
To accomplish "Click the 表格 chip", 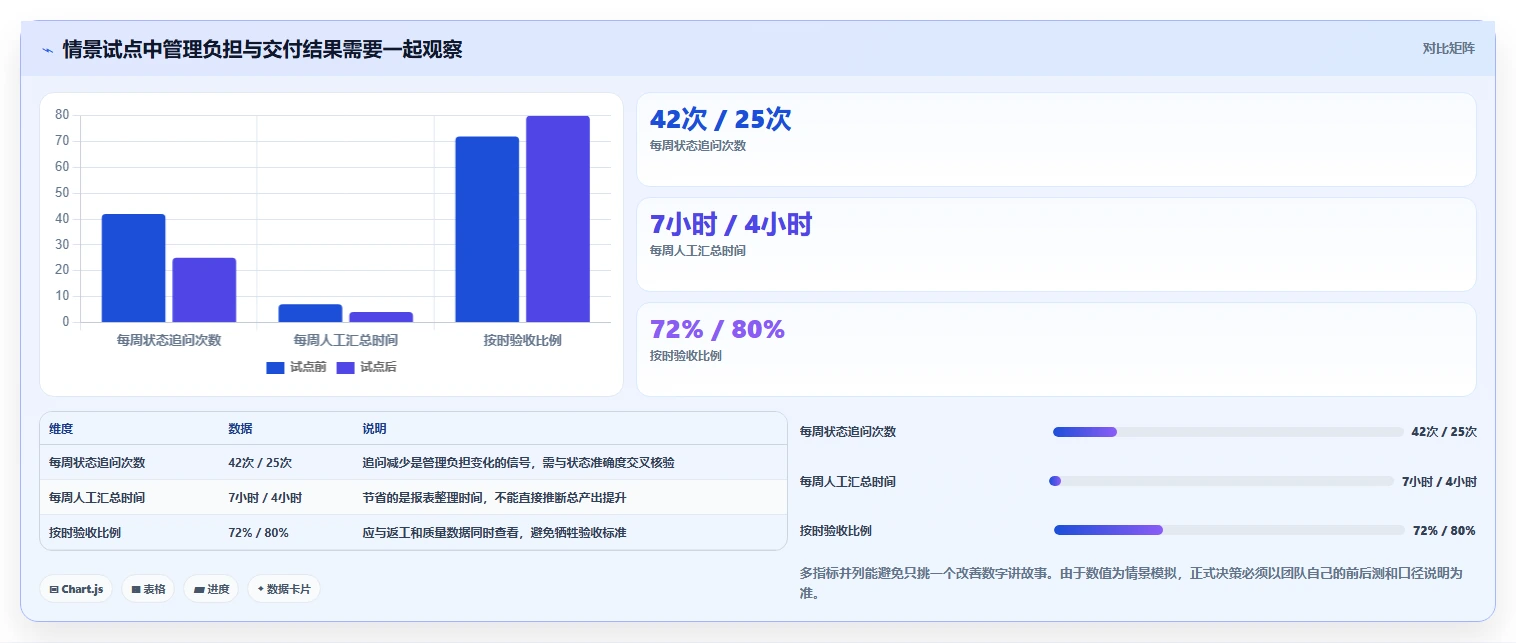I will 148,589.
